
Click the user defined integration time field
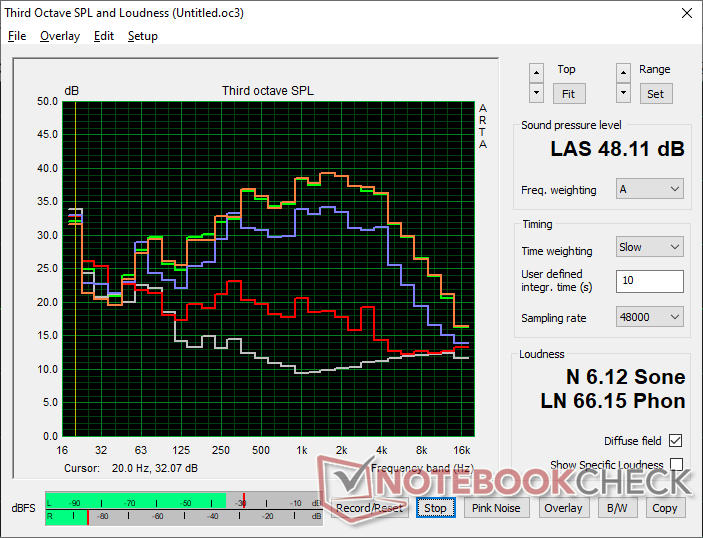(x=649, y=281)
